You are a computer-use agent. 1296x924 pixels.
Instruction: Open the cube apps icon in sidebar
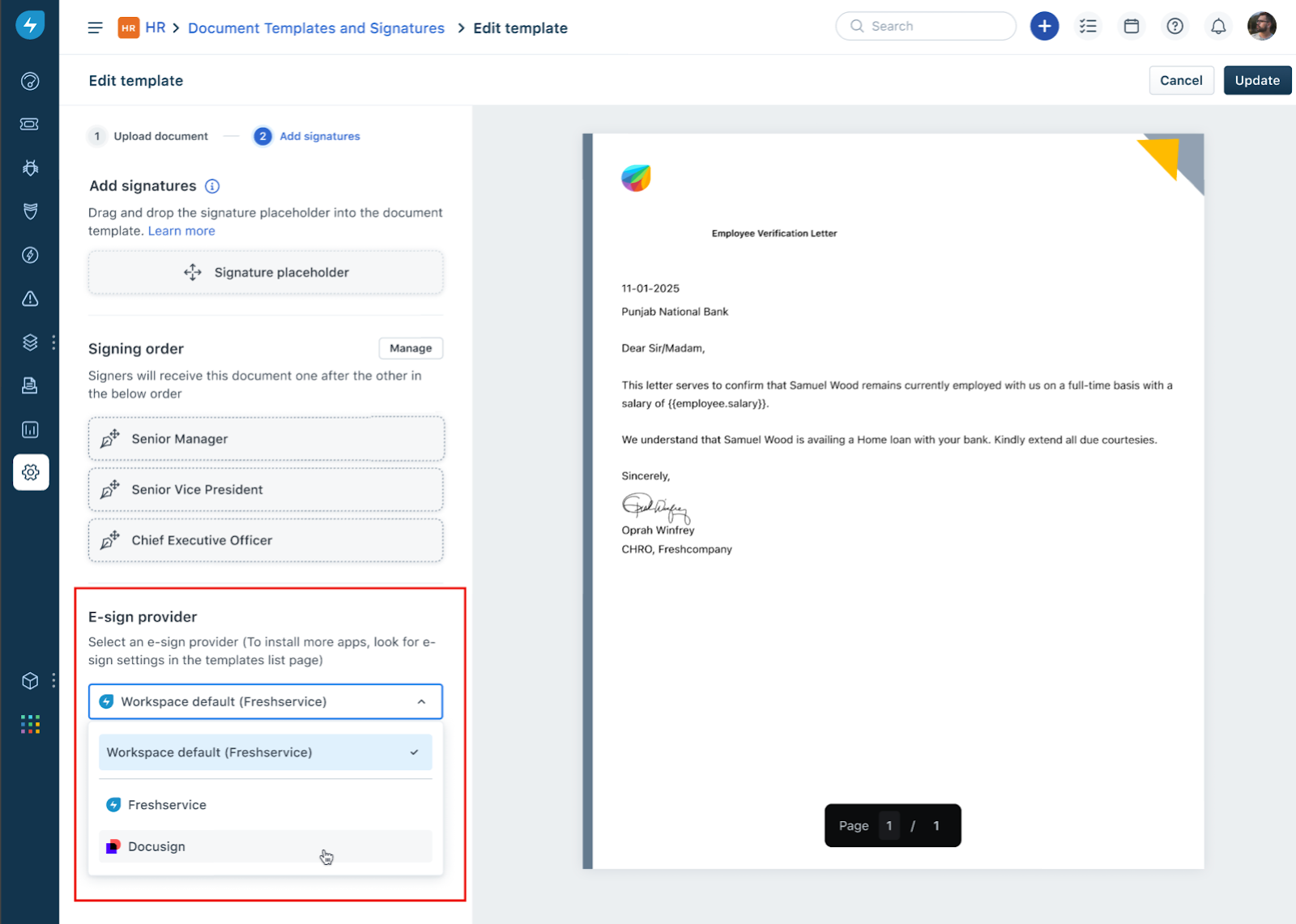[30, 681]
